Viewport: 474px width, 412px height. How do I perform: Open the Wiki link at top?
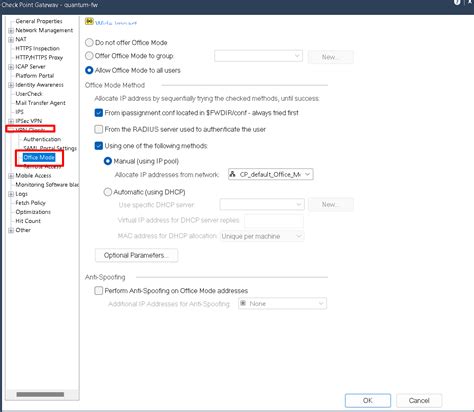(x=116, y=23)
